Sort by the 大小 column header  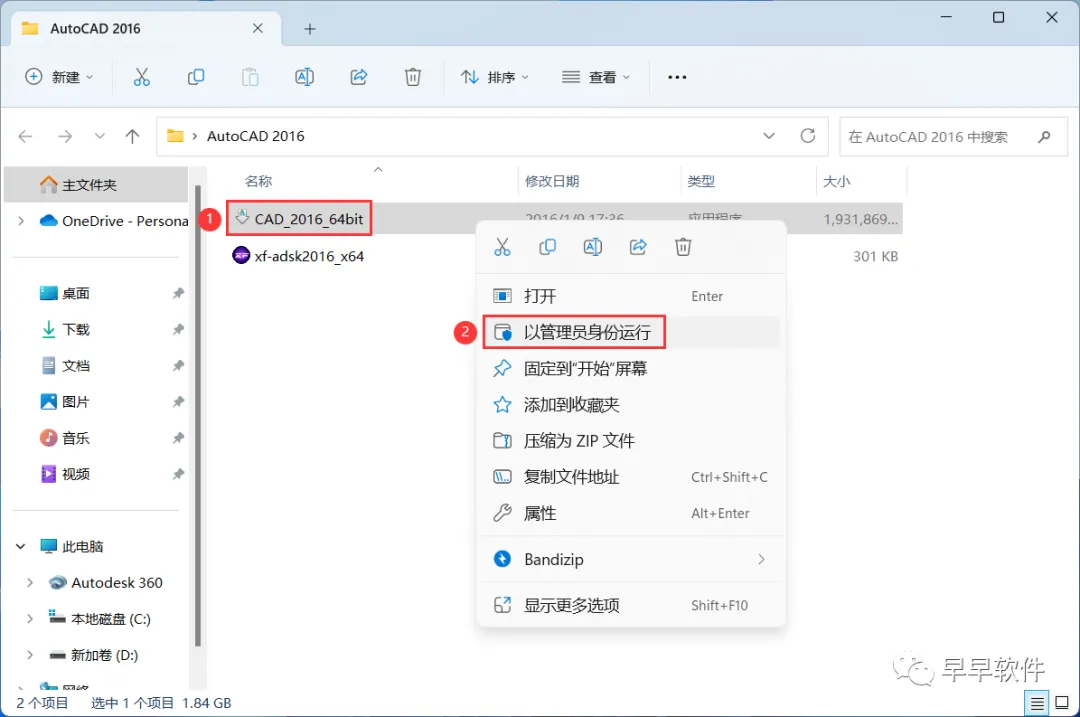pyautogui.click(x=837, y=181)
